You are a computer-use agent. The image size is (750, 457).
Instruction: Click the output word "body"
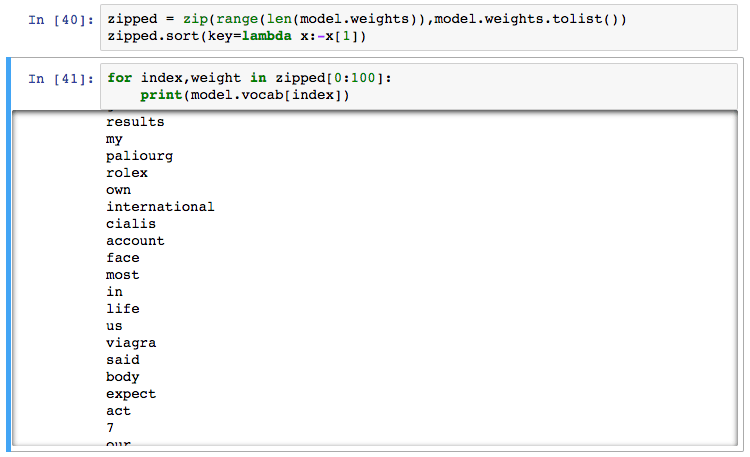[123, 377]
